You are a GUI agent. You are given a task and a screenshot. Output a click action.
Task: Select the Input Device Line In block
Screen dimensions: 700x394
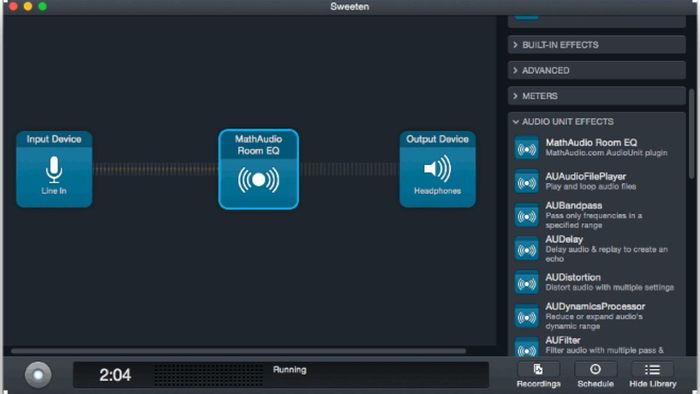pyautogui.click(x=54, y=169)
